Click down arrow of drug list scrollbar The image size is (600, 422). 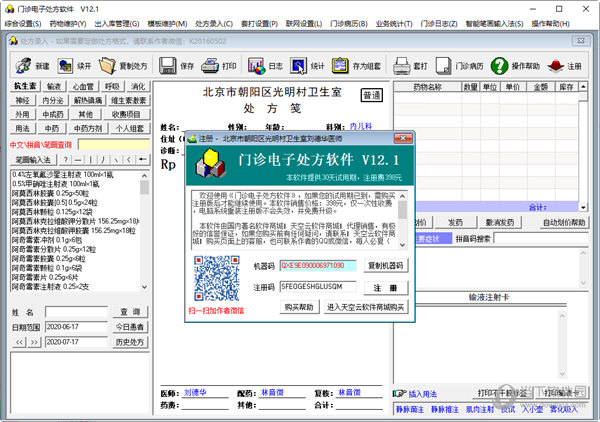click(x=144, y=287)
